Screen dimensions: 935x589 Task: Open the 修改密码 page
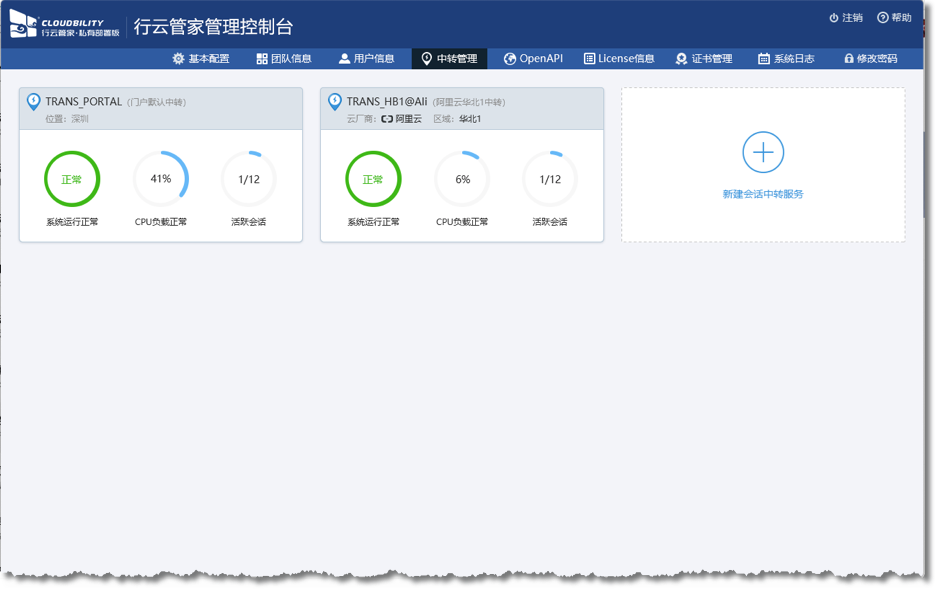click(870, 59)
